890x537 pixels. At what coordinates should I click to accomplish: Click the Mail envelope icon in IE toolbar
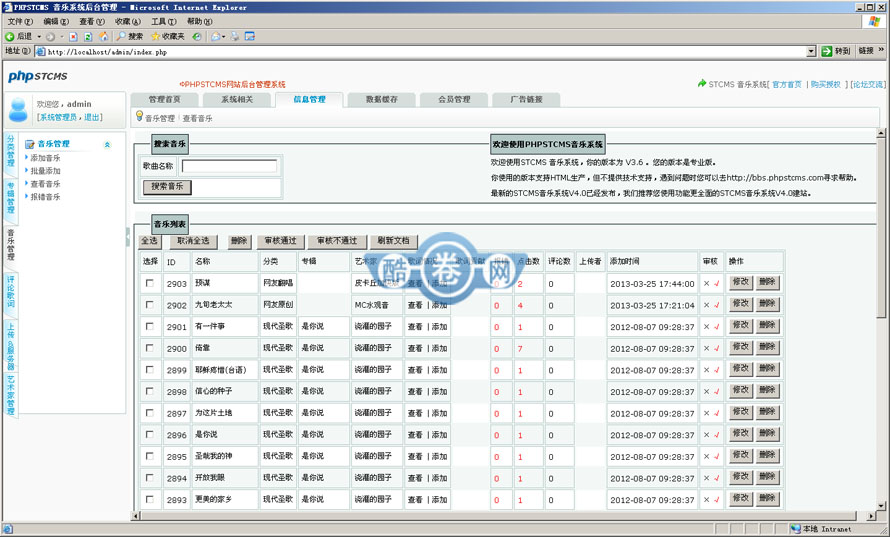pyautogui.click(x=215, y=36)
